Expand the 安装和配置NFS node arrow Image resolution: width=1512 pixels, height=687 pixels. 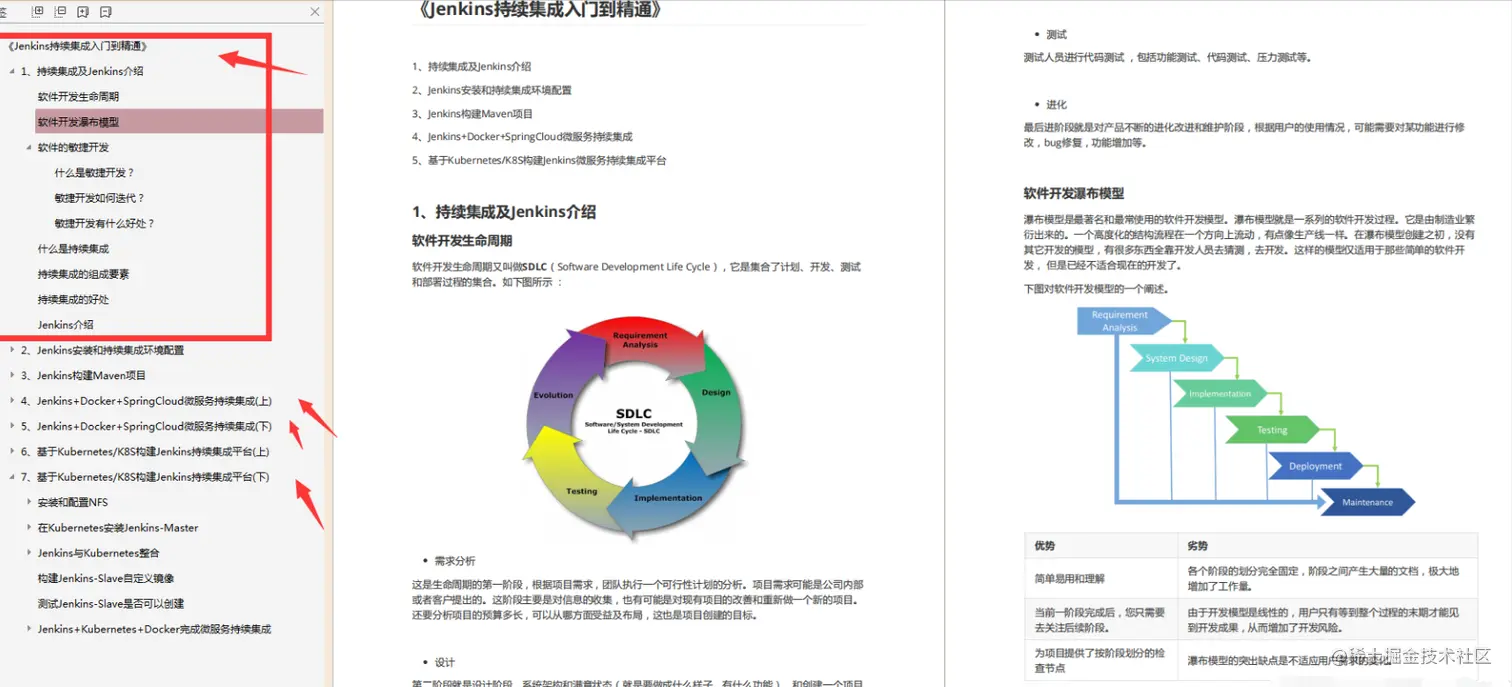pos(29,502)
